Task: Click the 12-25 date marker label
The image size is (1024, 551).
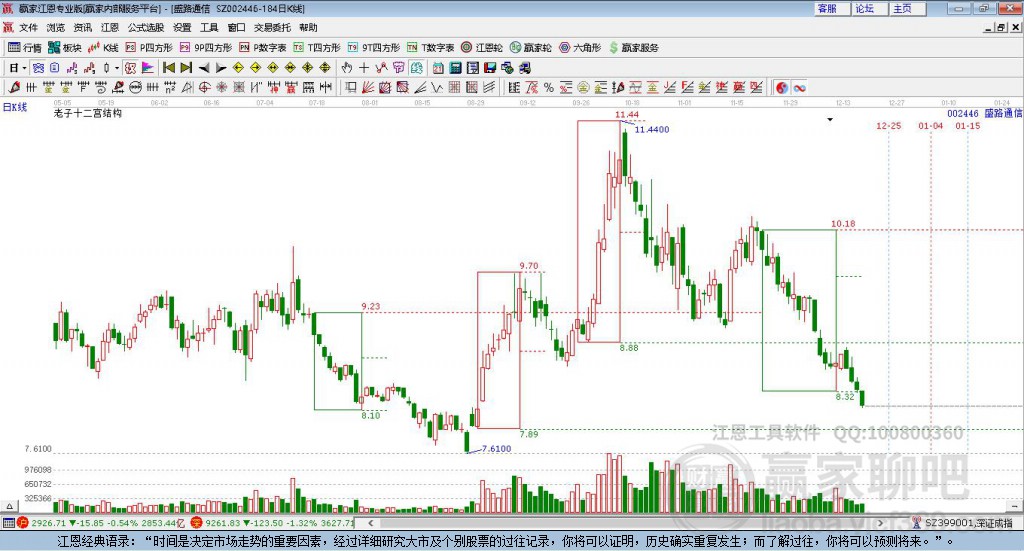Action: (889, 126)
